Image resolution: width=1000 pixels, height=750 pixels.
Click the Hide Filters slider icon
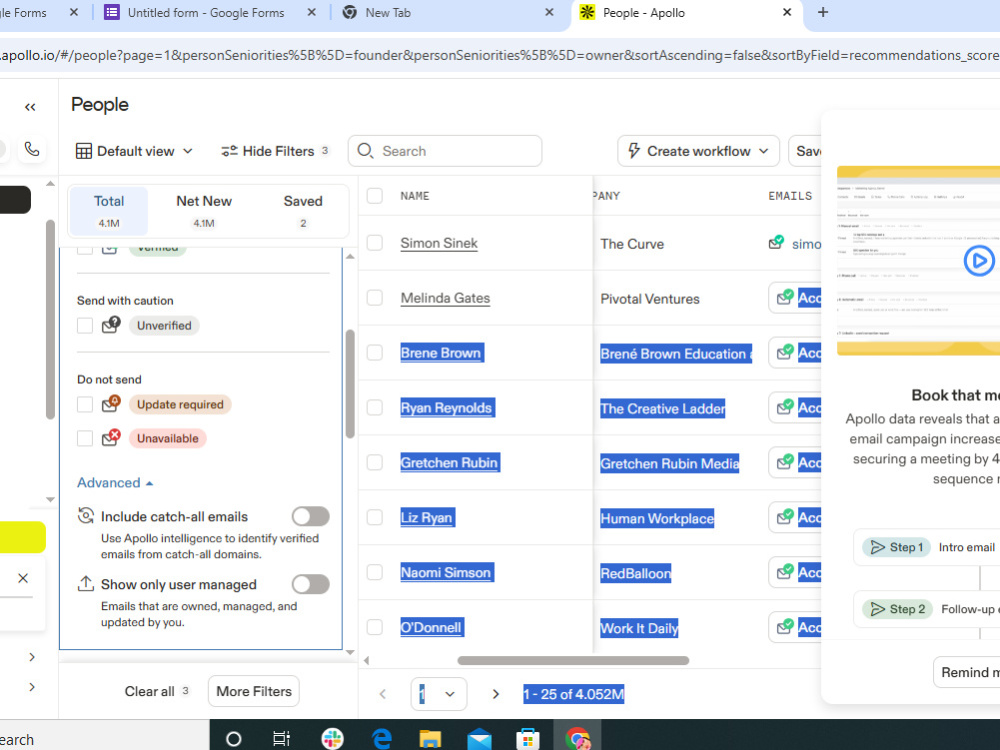coord(229,151)
